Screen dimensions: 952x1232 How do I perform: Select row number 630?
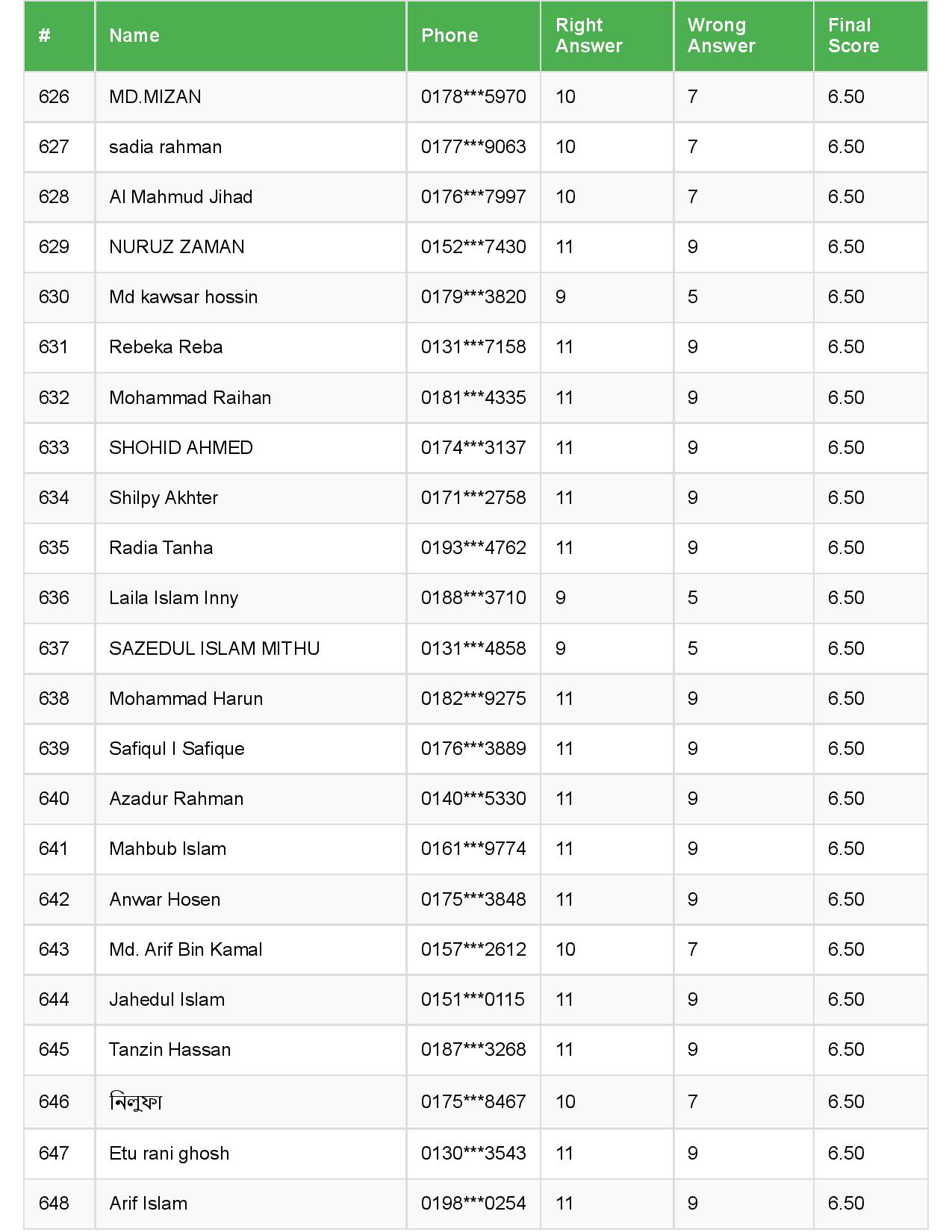pyautogui.click(x=54, y=297)
